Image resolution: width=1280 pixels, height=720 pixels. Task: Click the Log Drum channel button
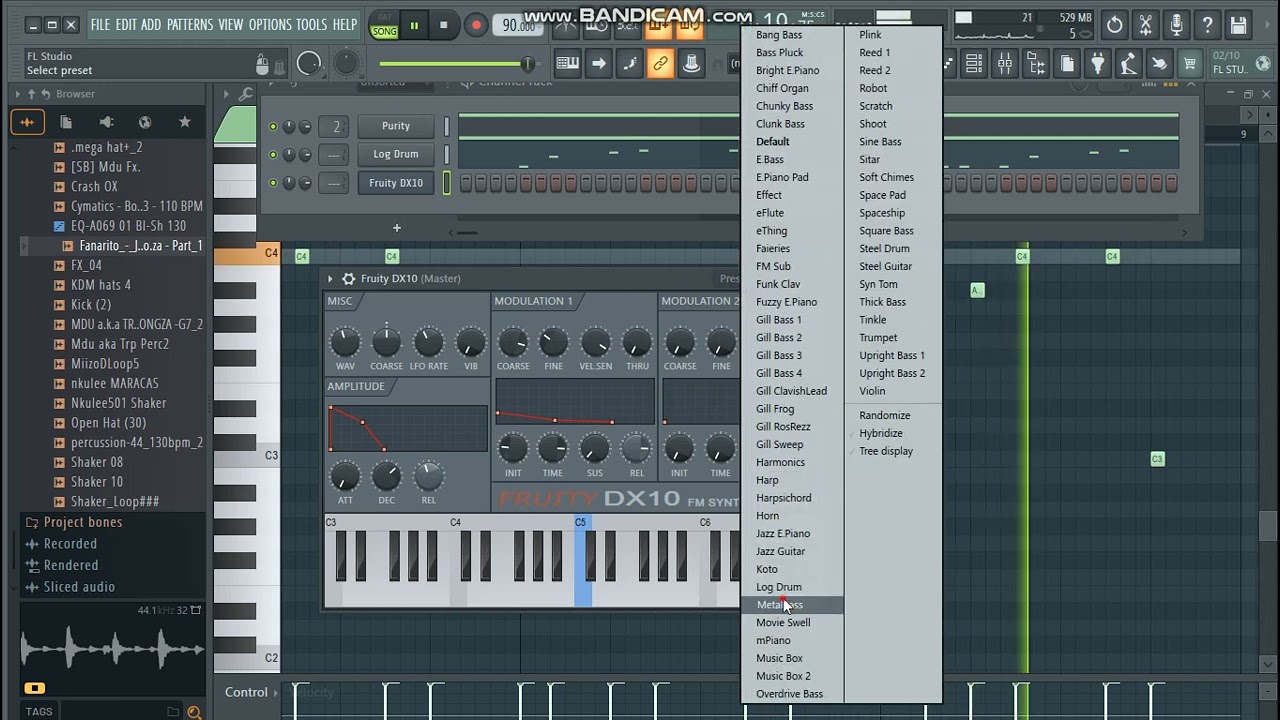[x=396, y=154]
